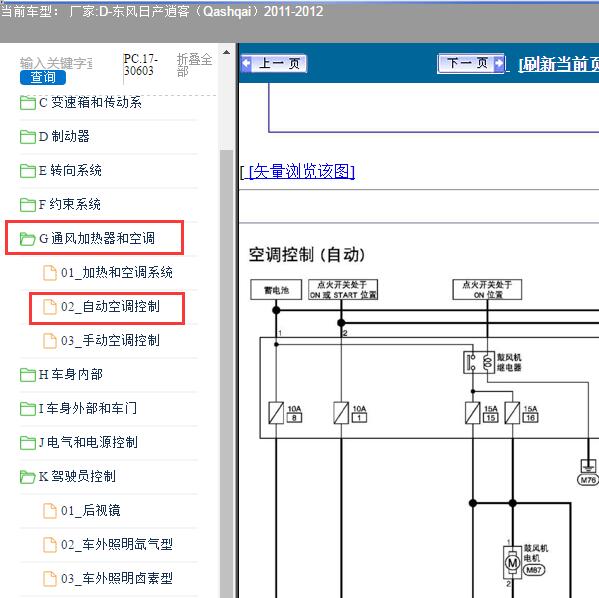Expand folder E 转向系统
This screenshot has height=598, width=599.
click(x=70, y=170)
